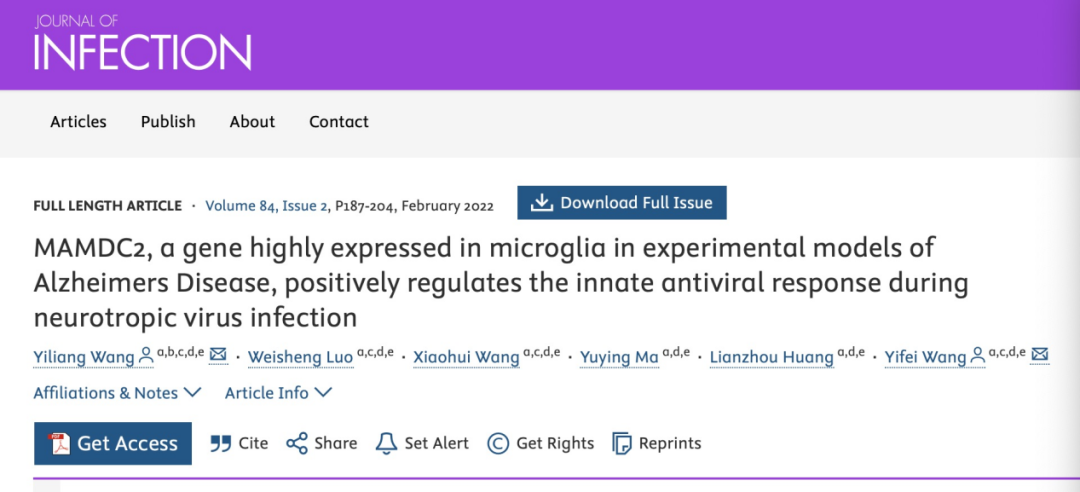The image size is (1080, 492).
Task: Click the download arrow icon on Download Full Issue
Action: [x=542, y=203]
